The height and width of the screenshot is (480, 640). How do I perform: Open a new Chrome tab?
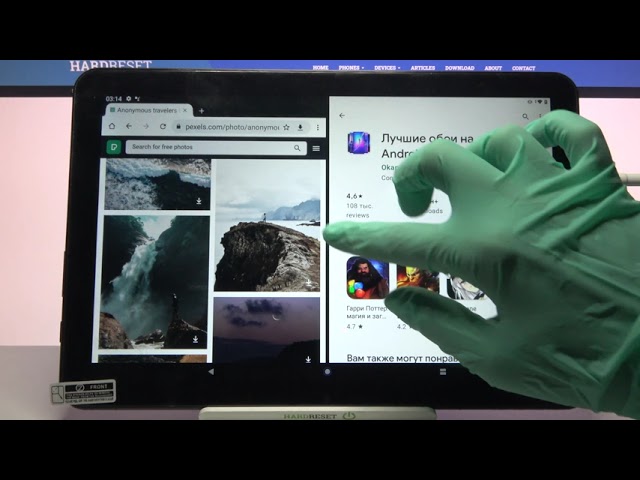point(201,111)
